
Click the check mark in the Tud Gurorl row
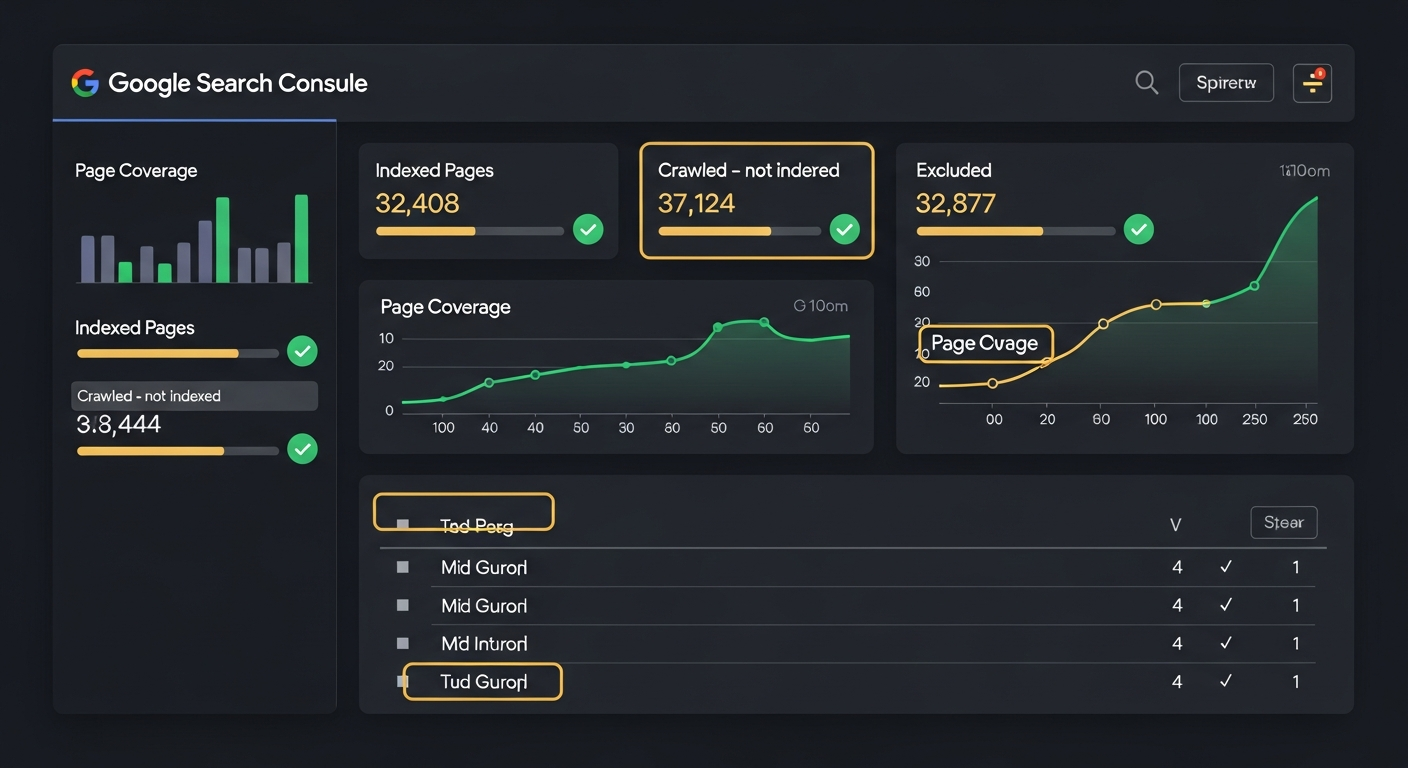(x=1226, y=681)
